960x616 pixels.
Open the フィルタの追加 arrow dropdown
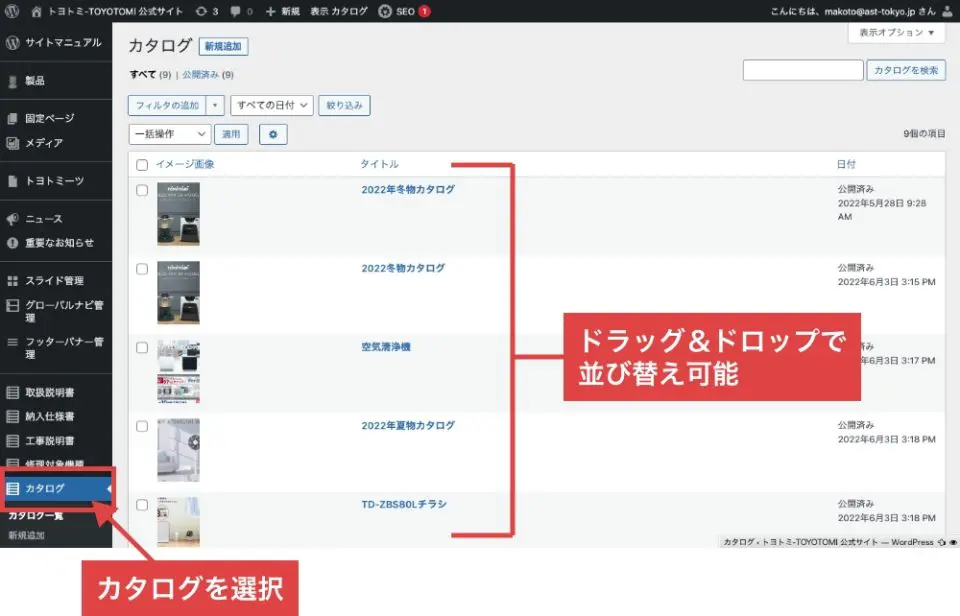coord(215,105)
